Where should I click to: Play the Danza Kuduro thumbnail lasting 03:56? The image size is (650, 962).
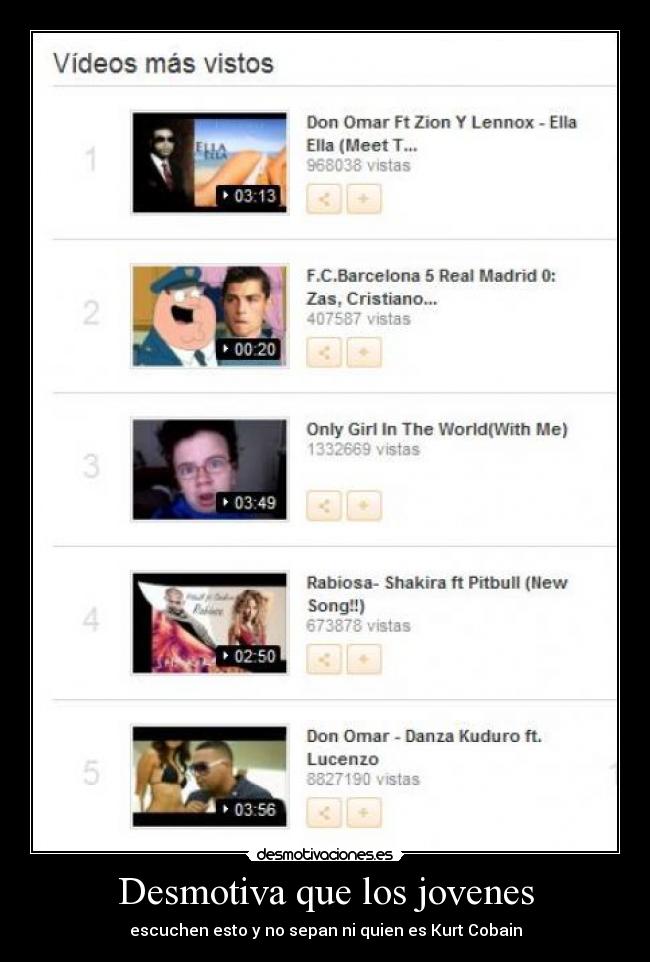[210, 776]
